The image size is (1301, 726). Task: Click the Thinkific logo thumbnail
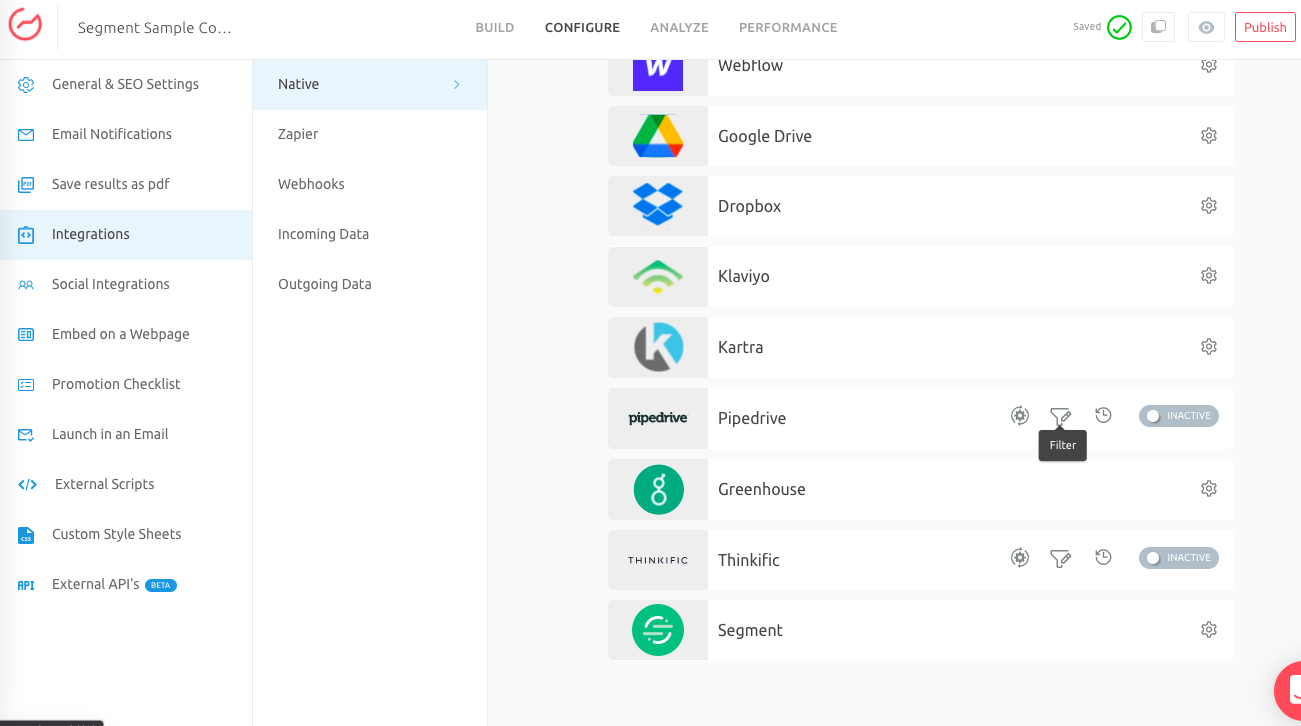point(658,560)
